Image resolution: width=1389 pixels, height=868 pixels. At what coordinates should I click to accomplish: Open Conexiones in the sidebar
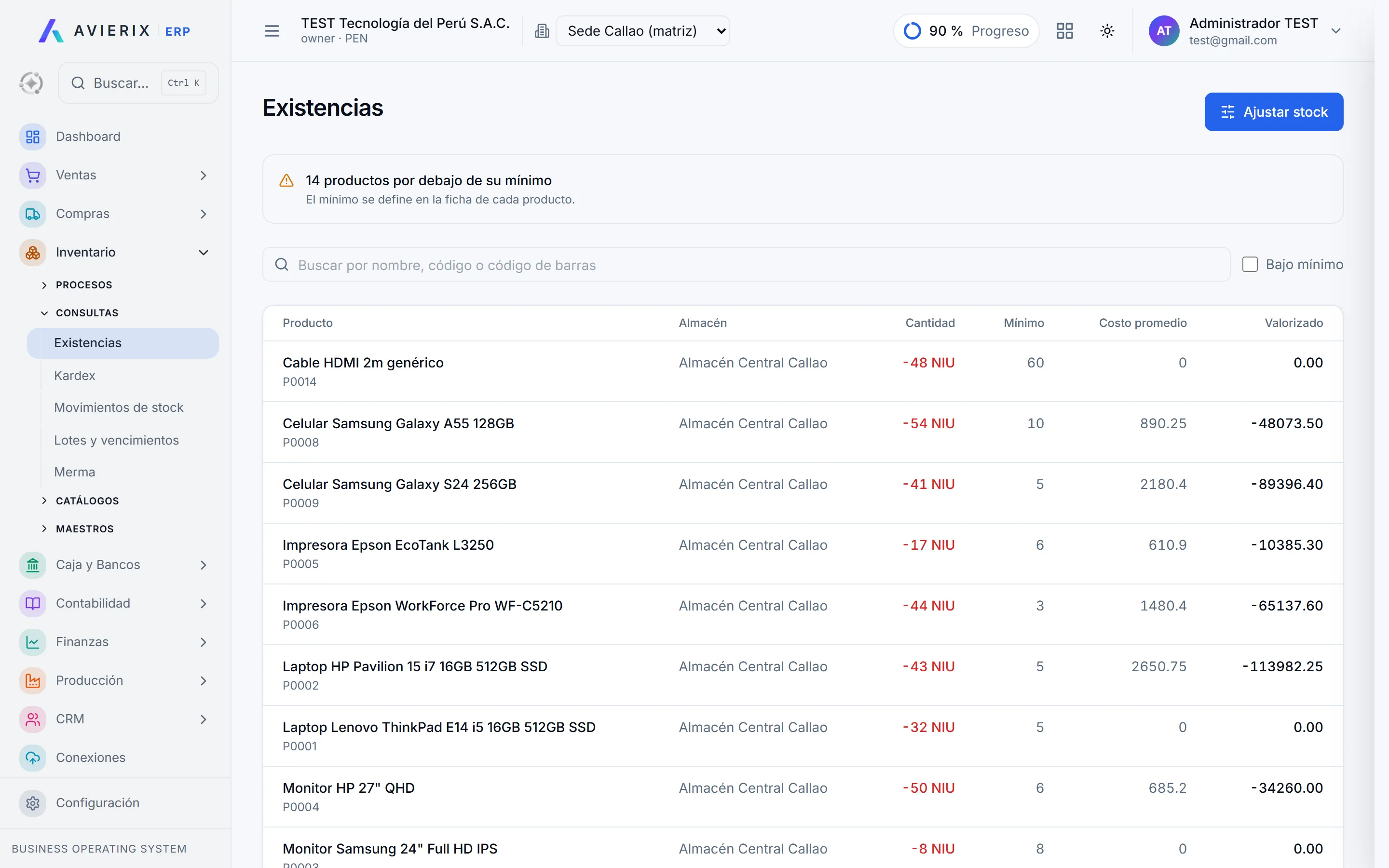[91, 757]
